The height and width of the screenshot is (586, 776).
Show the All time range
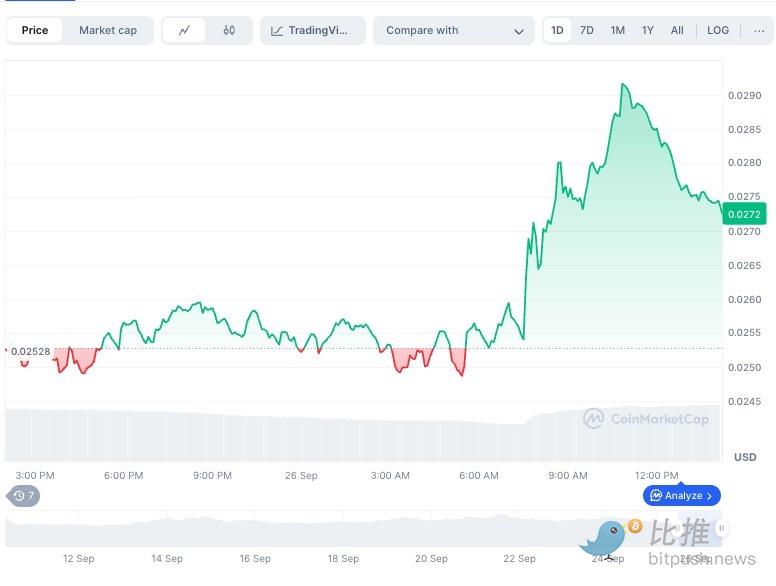point(677,30)
